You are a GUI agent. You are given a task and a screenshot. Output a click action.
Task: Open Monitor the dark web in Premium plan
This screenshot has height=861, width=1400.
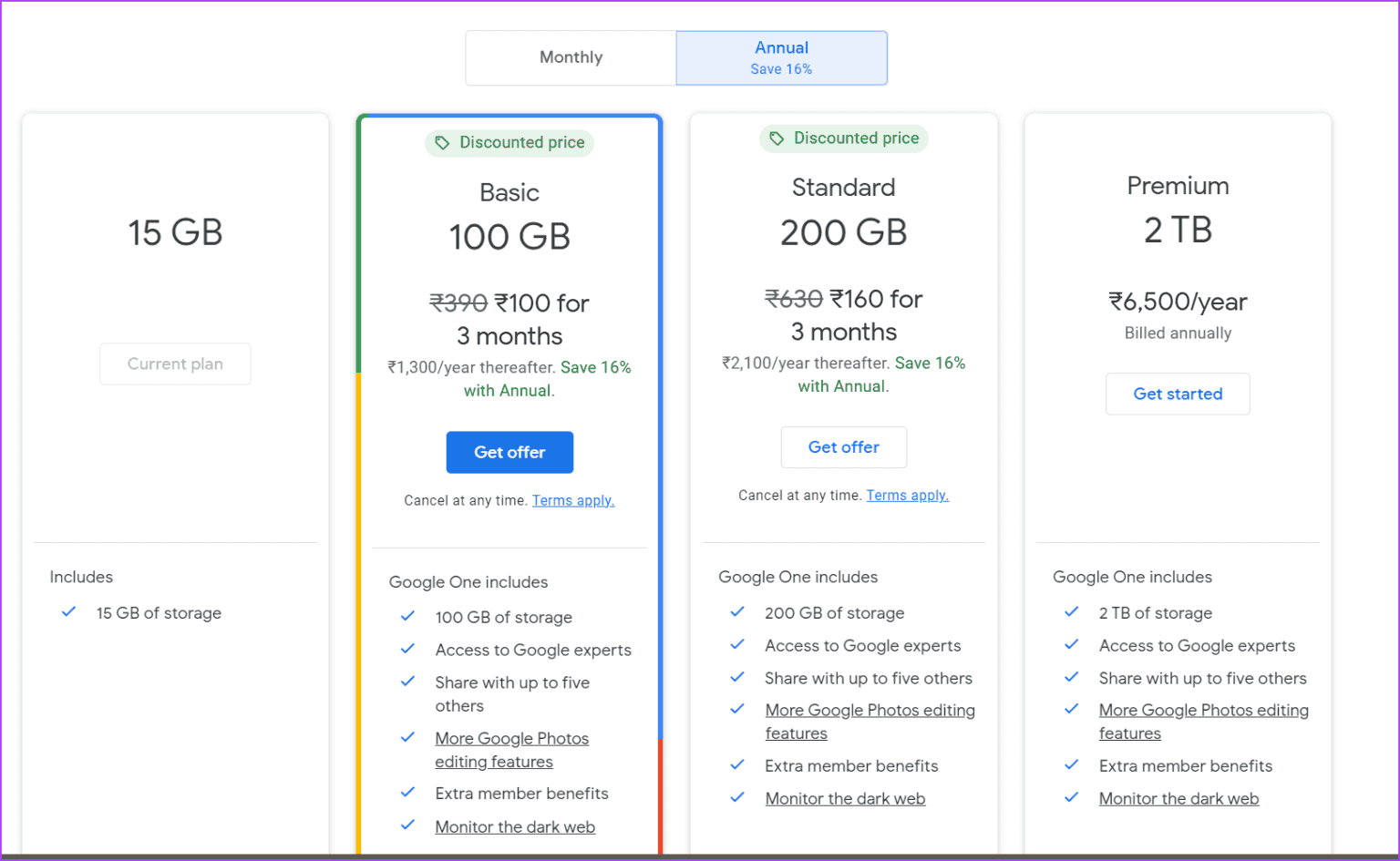tap(1179, 798)
